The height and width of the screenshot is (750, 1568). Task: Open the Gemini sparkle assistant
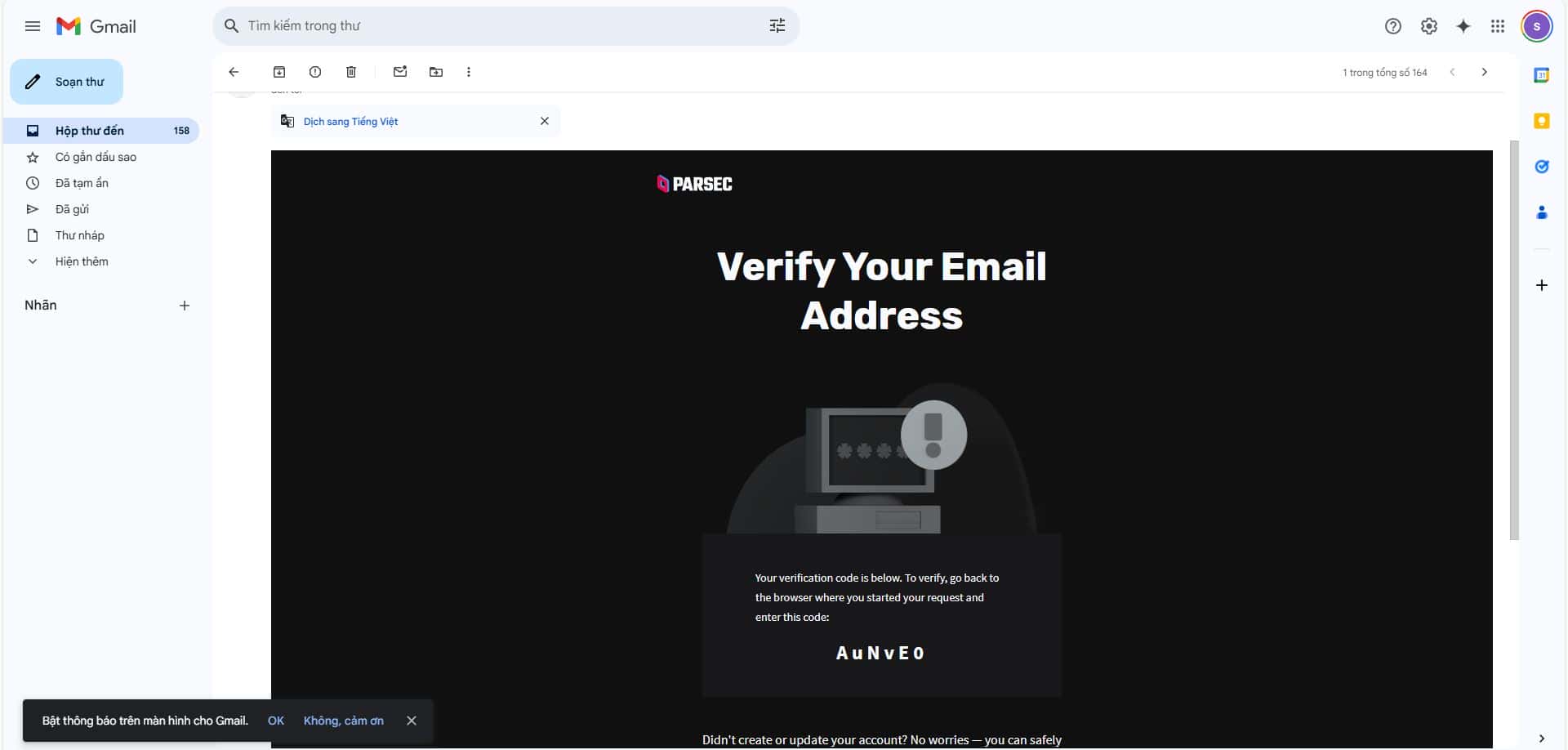pyautogui.click(x=1463, y=26)
